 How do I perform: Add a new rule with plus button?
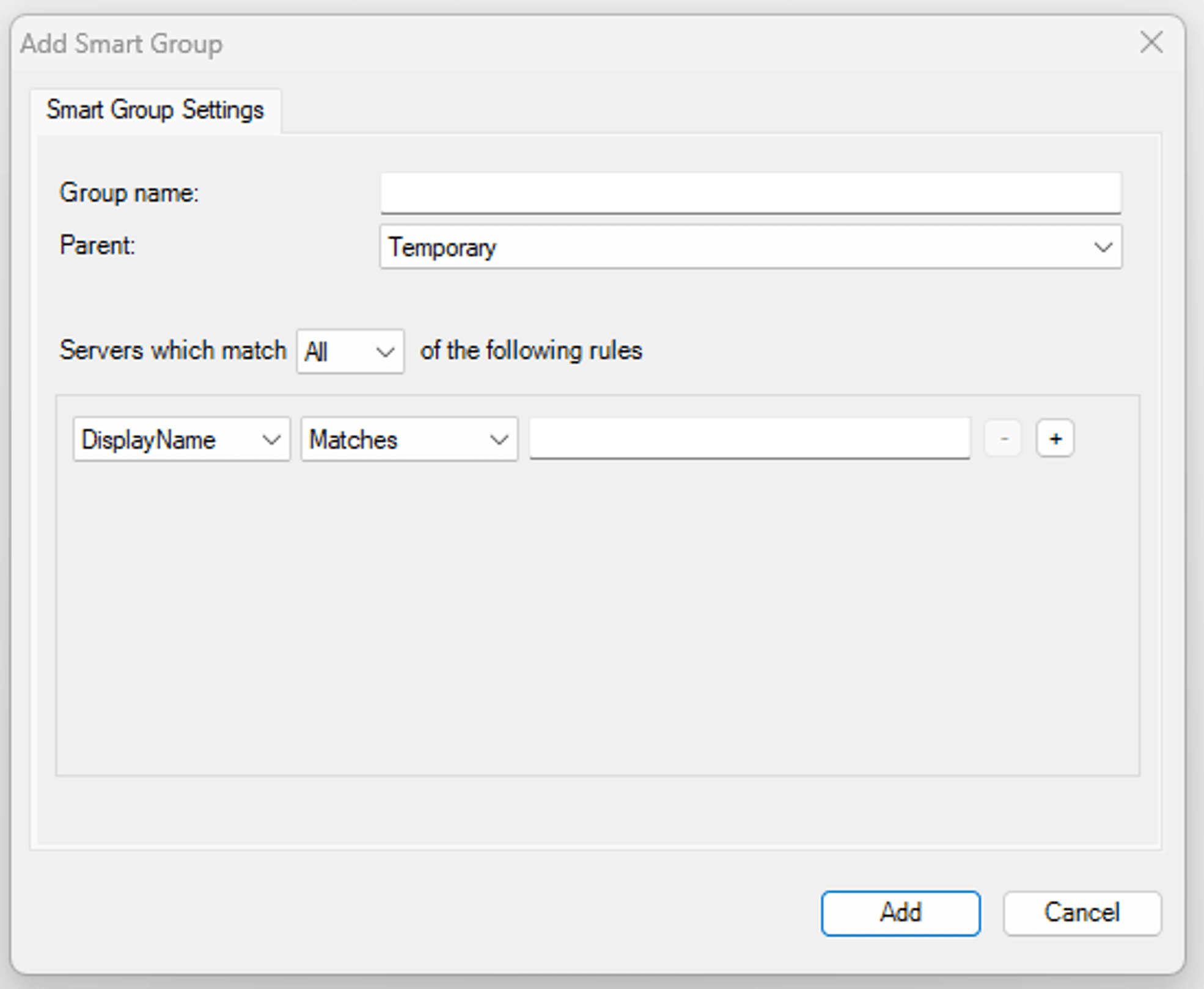(x=1055, y=439)
